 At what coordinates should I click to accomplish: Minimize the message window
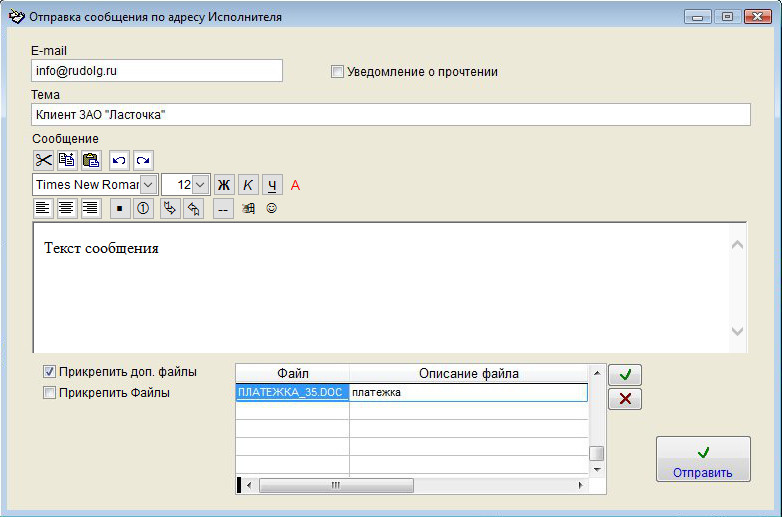coord(698,17)
